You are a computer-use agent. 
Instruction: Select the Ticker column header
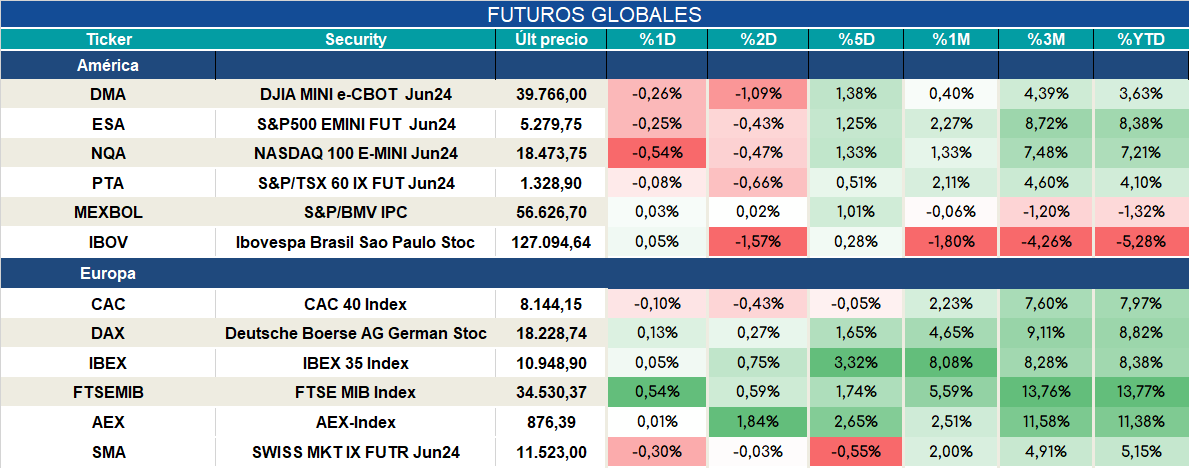[x=108, y=40]
